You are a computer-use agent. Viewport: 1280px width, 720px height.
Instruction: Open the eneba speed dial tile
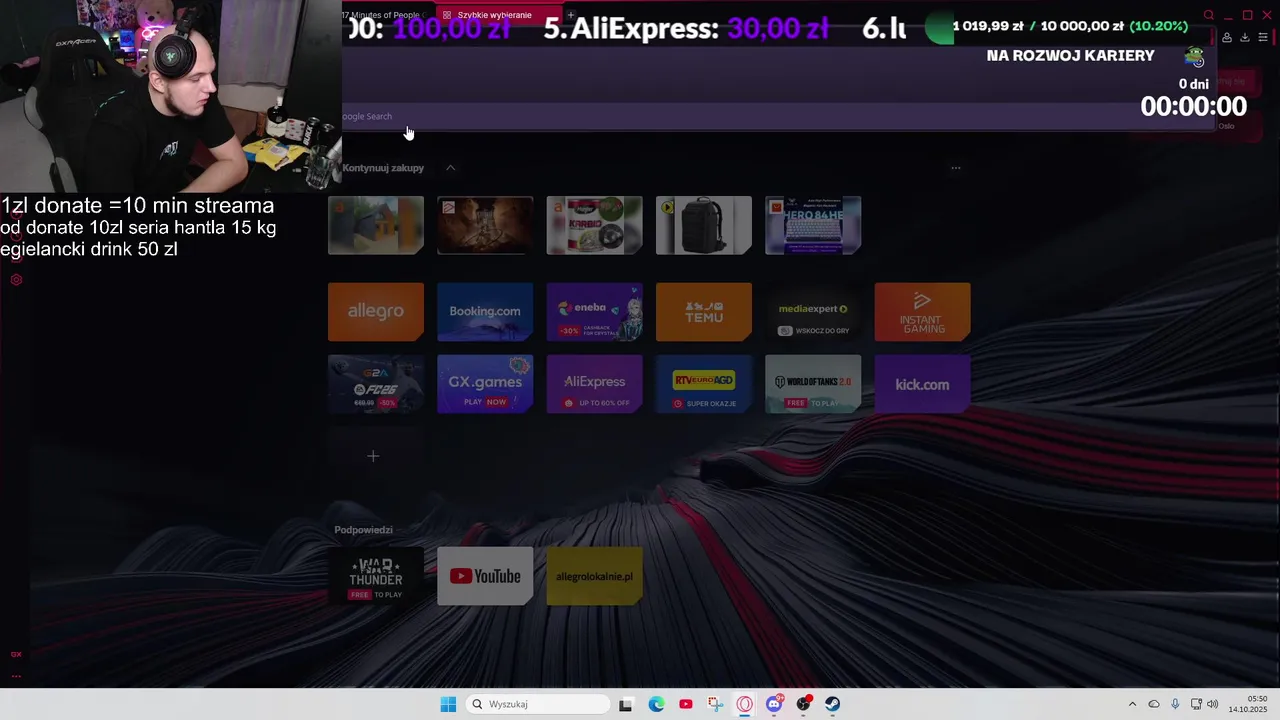click(594, 312)
